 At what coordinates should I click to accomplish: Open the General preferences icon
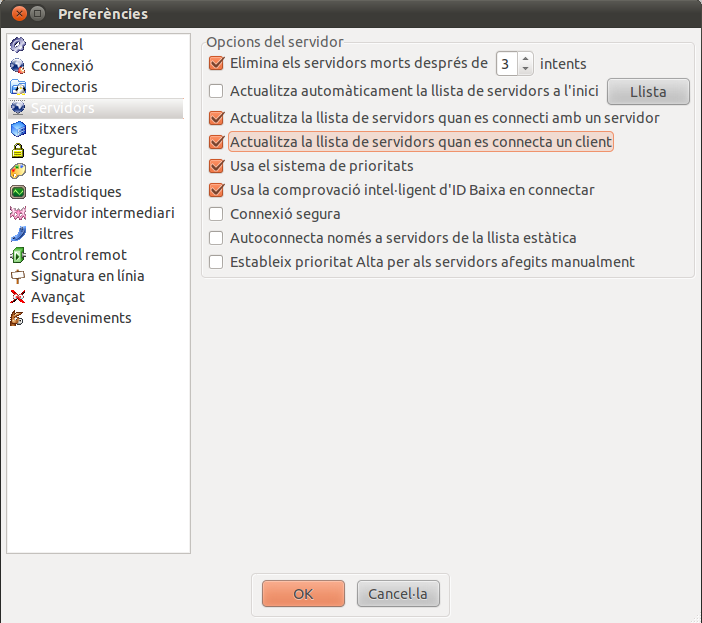tap(18, 45)
